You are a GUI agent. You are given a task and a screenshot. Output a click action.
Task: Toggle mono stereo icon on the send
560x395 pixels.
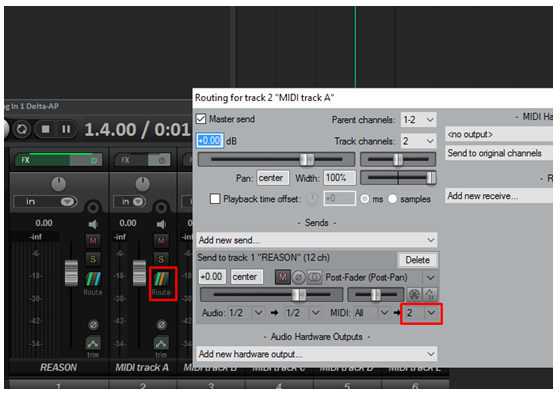(x=314, y=278)
